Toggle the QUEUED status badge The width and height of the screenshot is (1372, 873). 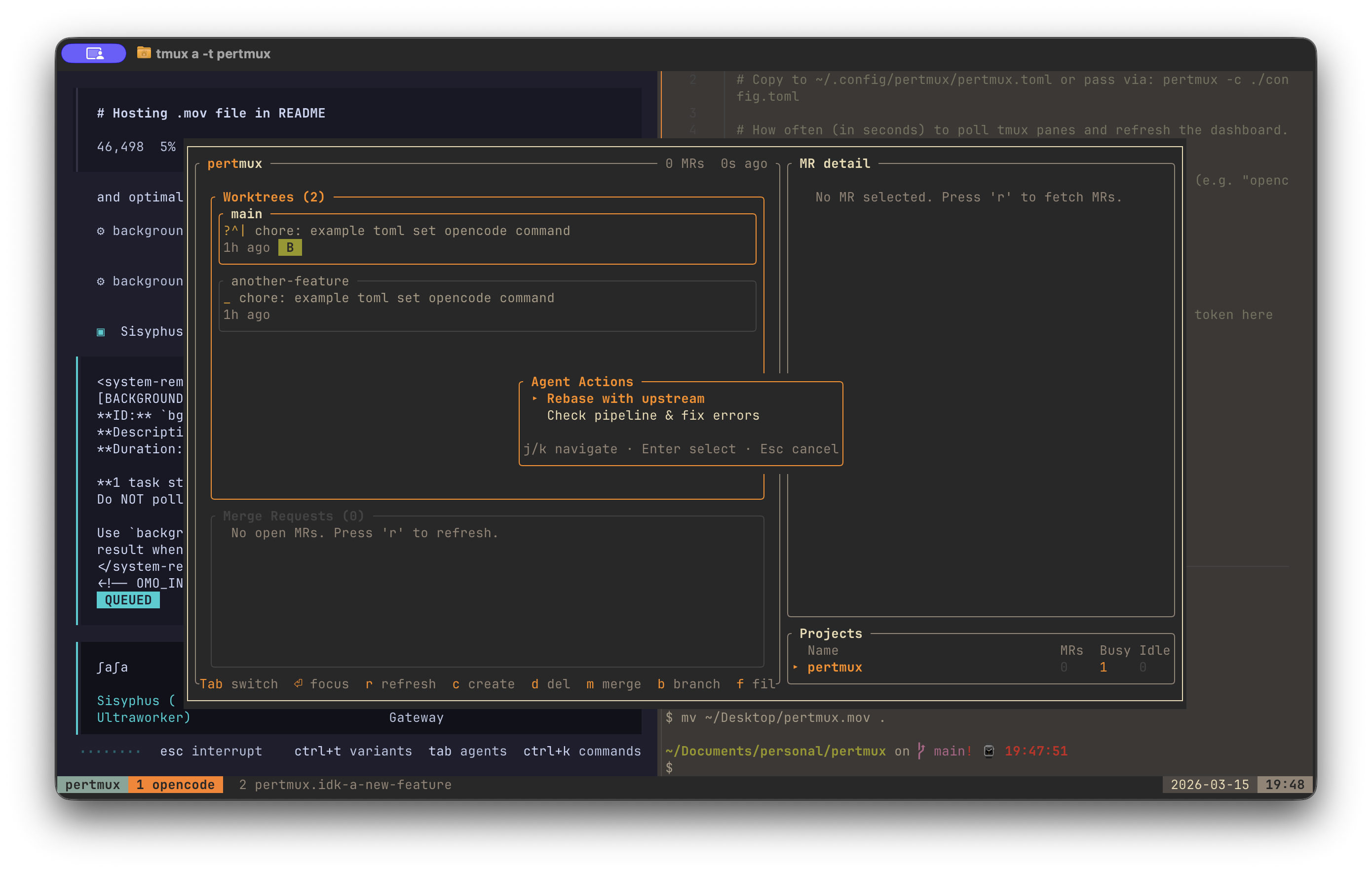coord(128,599)
